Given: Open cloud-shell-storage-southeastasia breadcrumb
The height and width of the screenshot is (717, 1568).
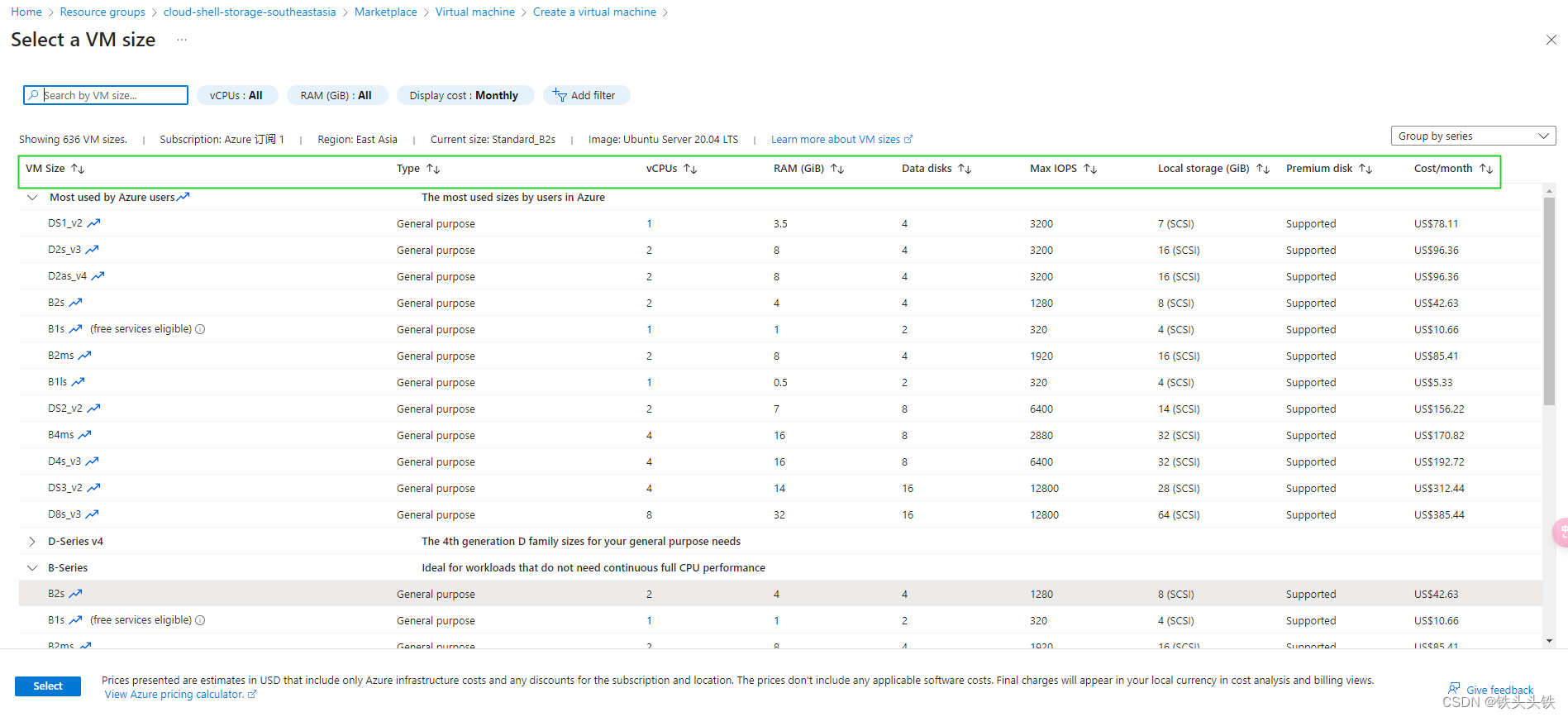Looking at the screenshot, I should (x=250, y=12).
